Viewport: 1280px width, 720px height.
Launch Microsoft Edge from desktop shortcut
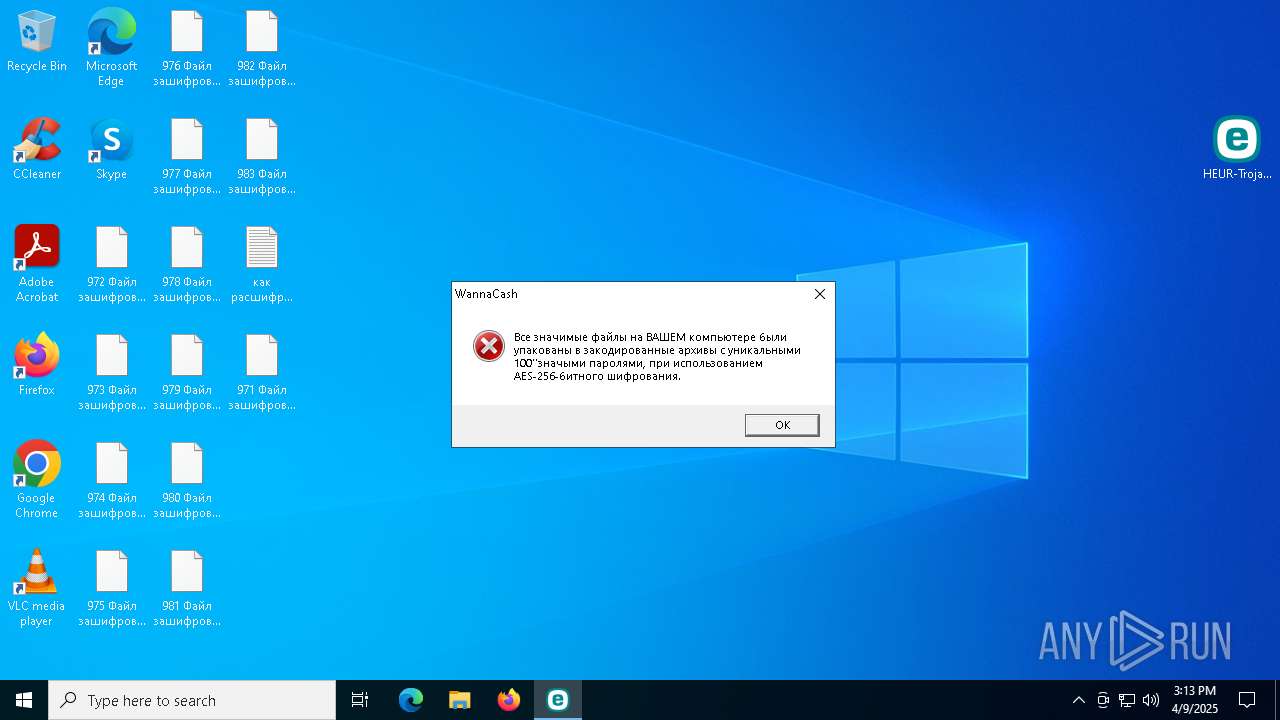(x=111, y=48)
